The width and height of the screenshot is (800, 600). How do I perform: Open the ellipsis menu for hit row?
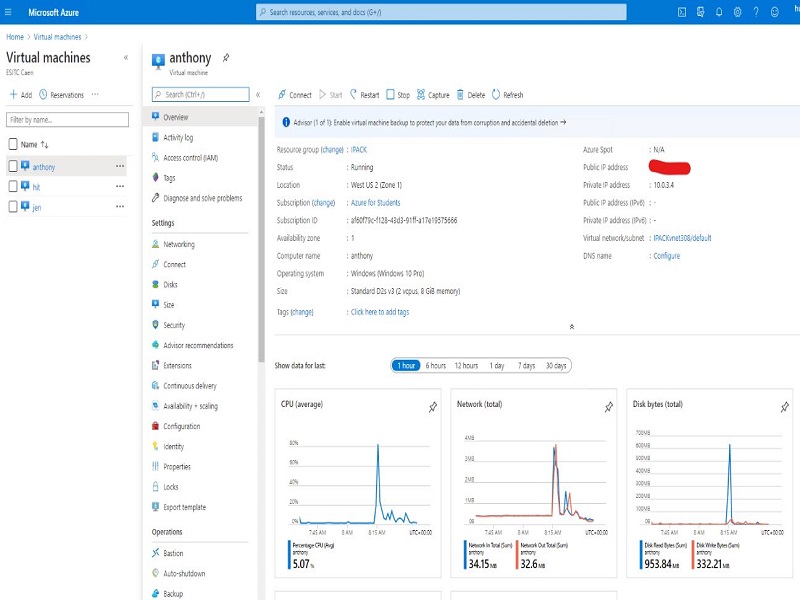(x=120, y=186)
